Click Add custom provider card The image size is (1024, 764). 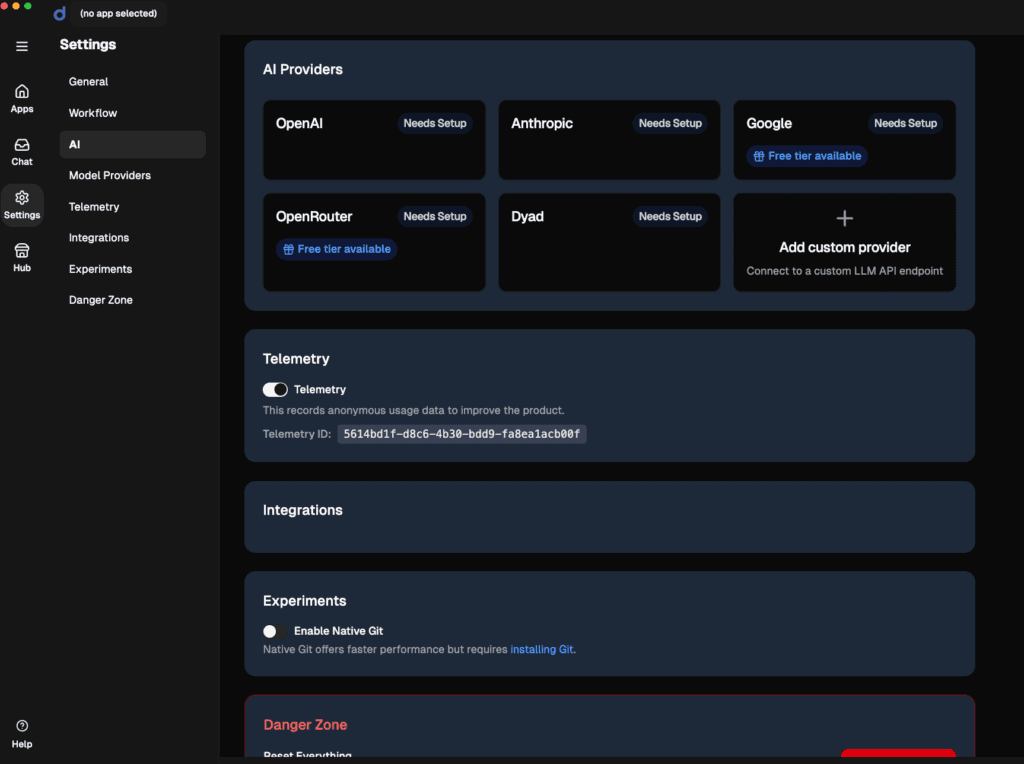coord(844,242)
